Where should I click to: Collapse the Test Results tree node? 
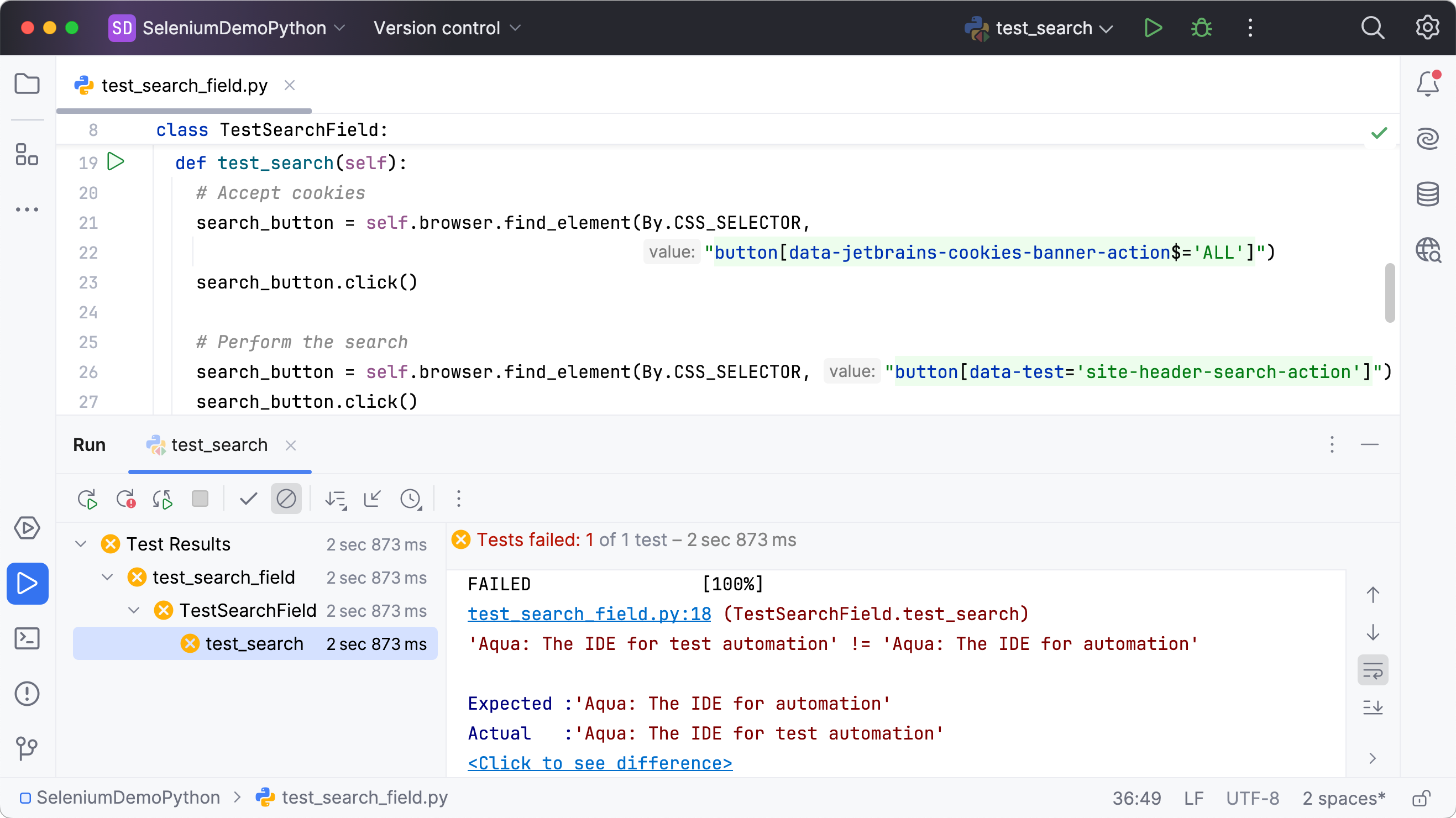(x=81, y=544)
